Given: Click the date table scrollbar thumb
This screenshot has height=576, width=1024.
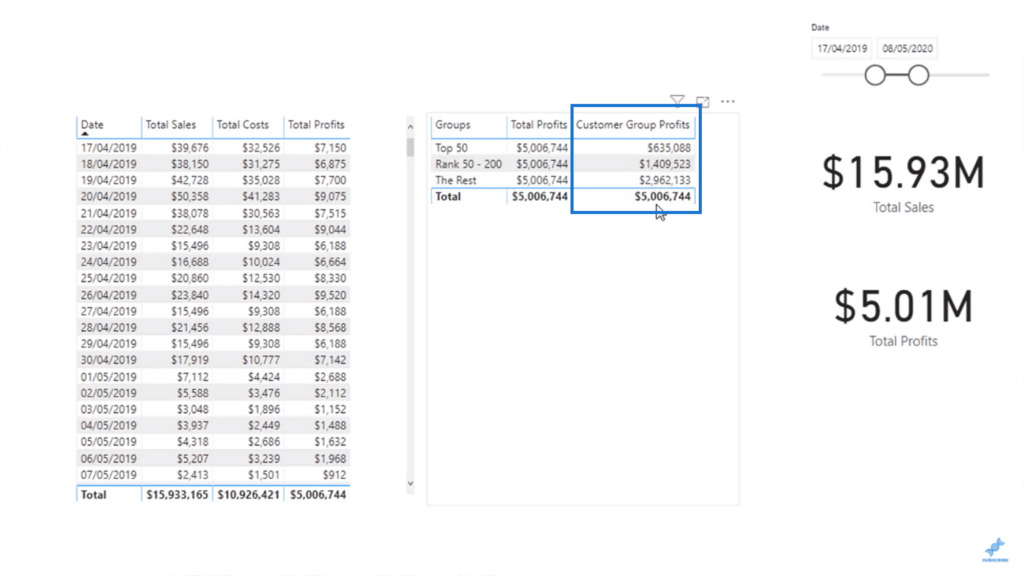Looking at the screenshot, I should (x=409, y=147).
